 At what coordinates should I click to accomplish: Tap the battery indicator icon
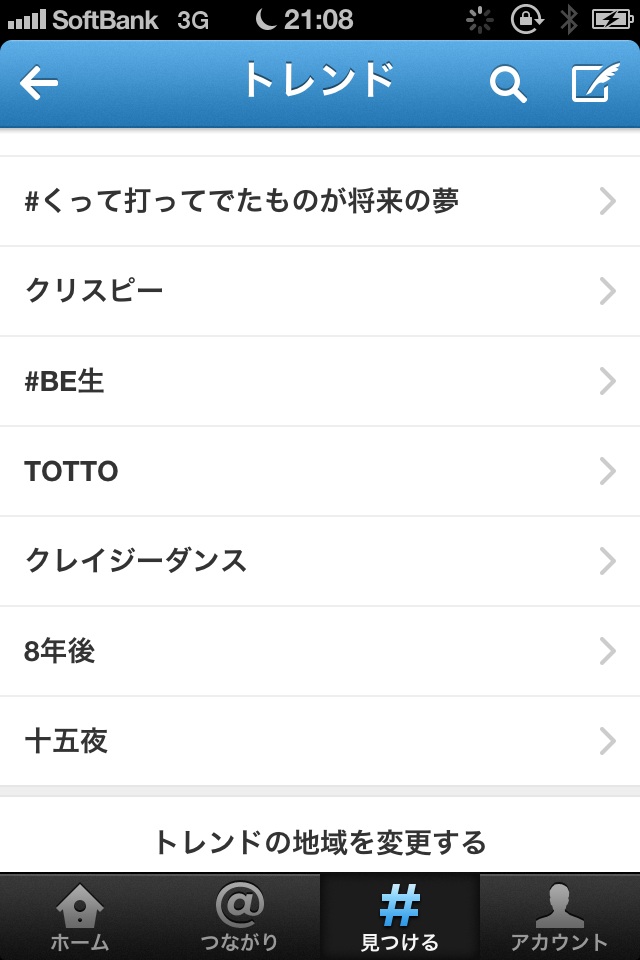pos(609,19)
